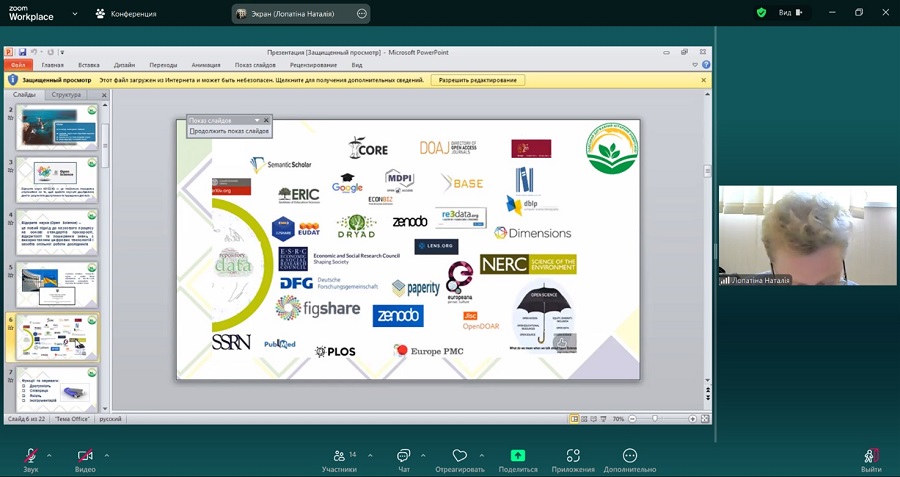This screenshot has width=900, height=477.
Task: Click the zoom in plus button
Action: coord(693,419)
